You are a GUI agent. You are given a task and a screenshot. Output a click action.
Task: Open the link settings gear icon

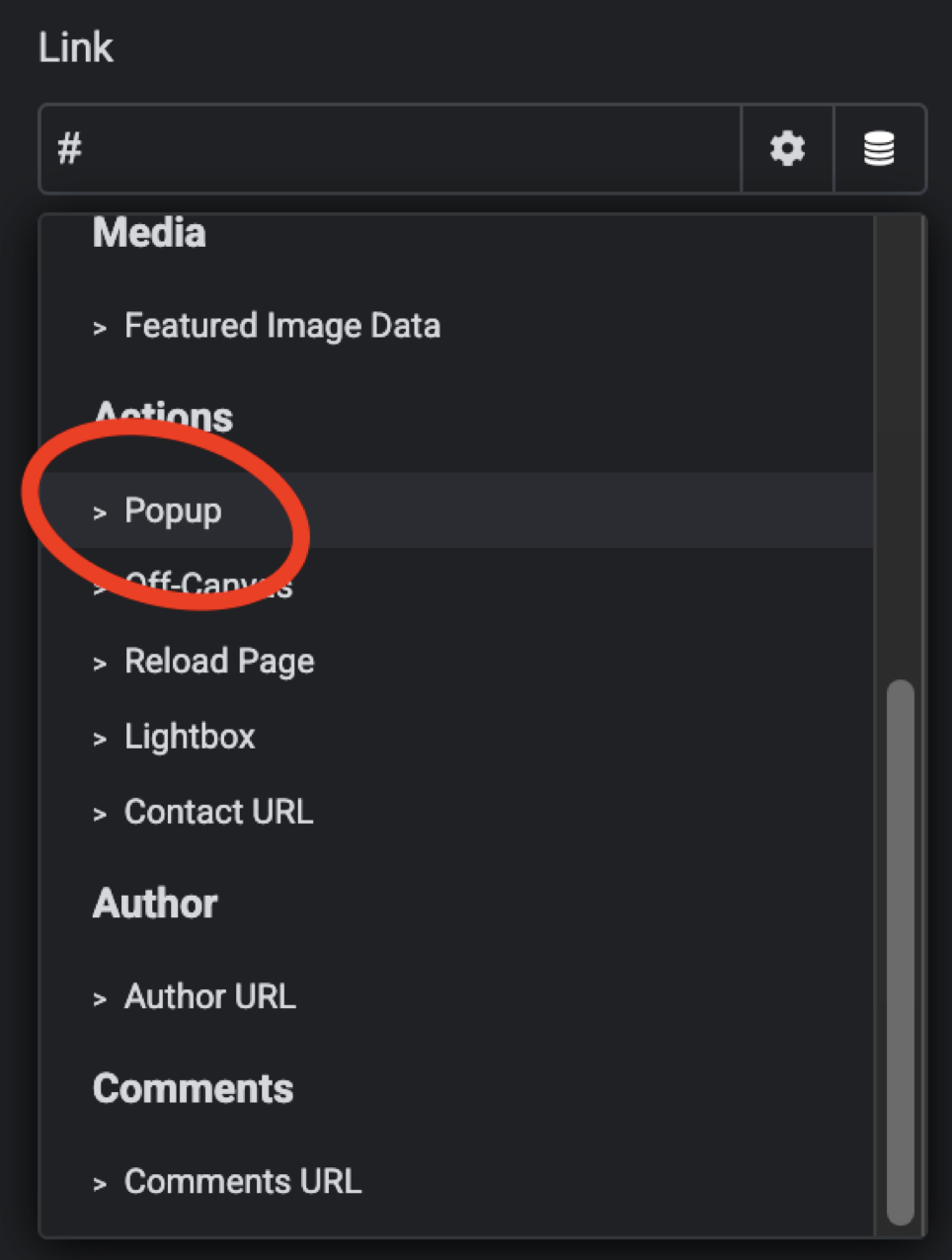click(787, 149)
